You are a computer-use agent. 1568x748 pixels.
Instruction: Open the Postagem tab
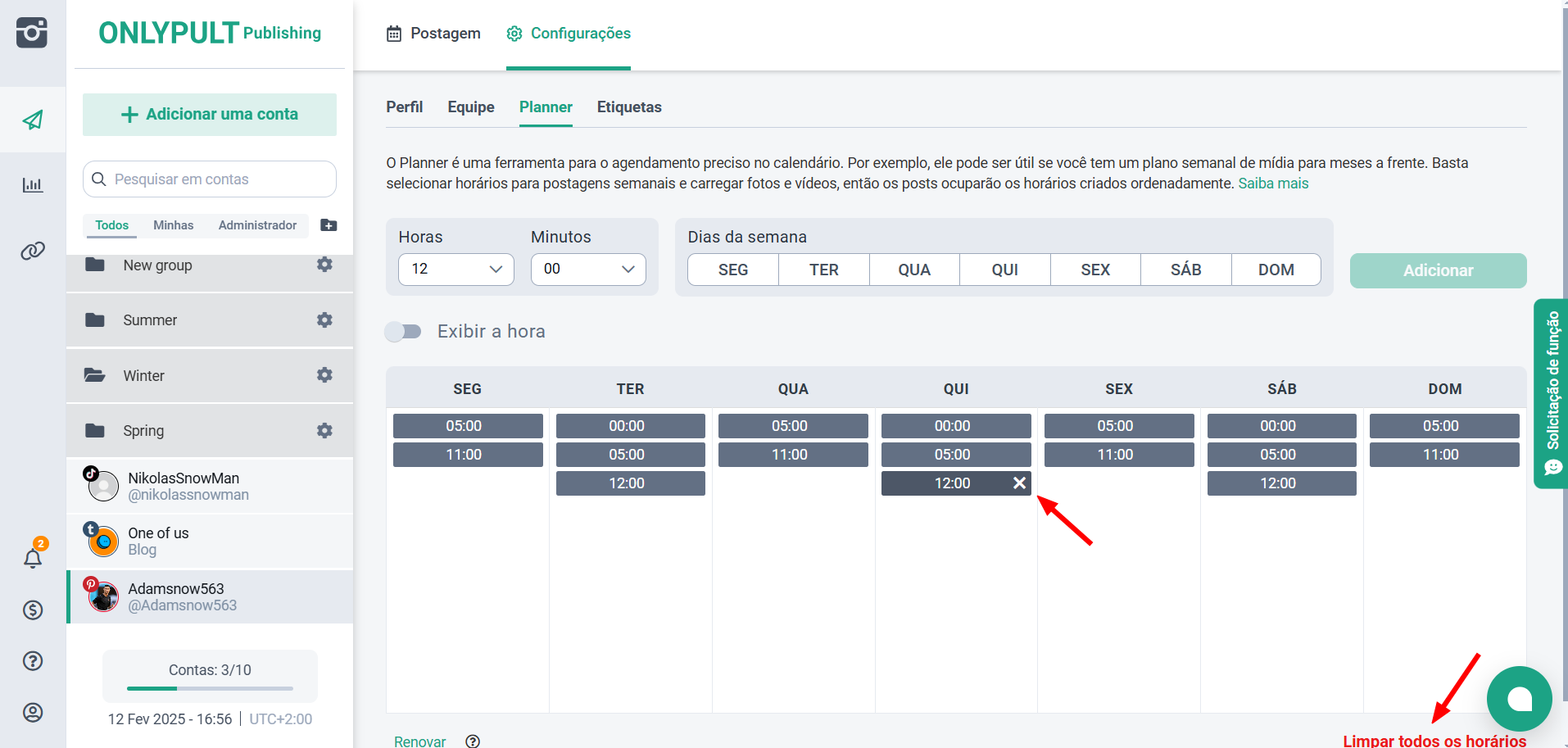433,34
